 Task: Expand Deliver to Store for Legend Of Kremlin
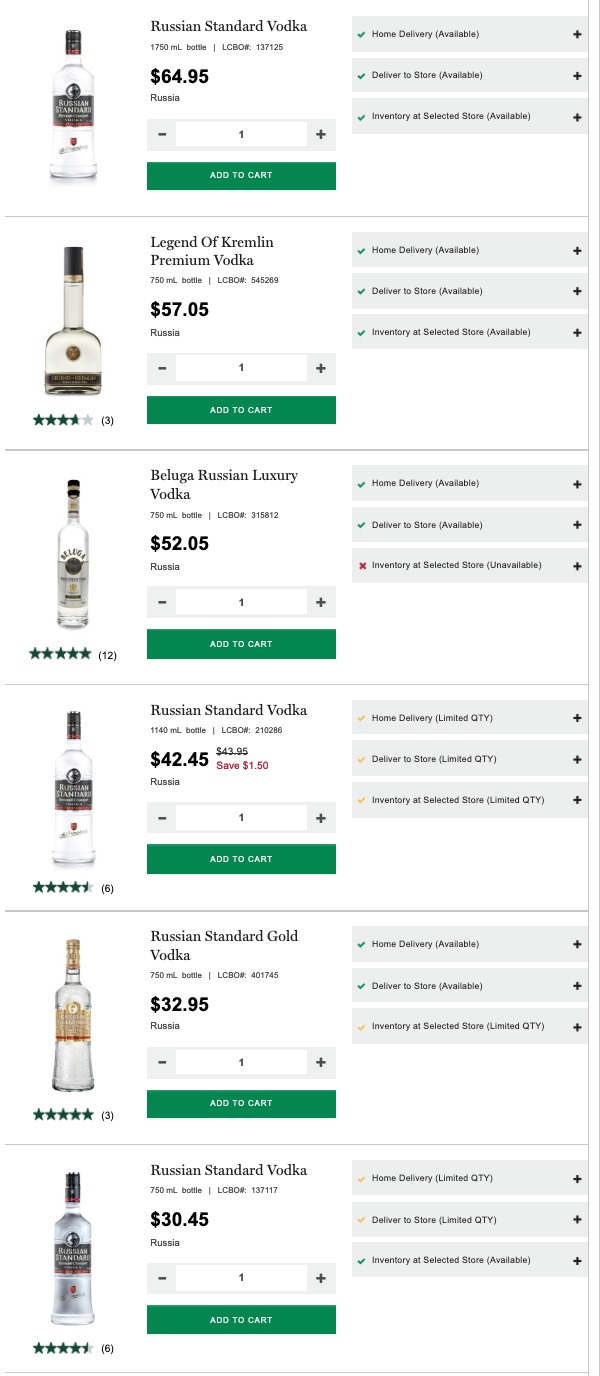pyautogui.click(x=577, y=291)
